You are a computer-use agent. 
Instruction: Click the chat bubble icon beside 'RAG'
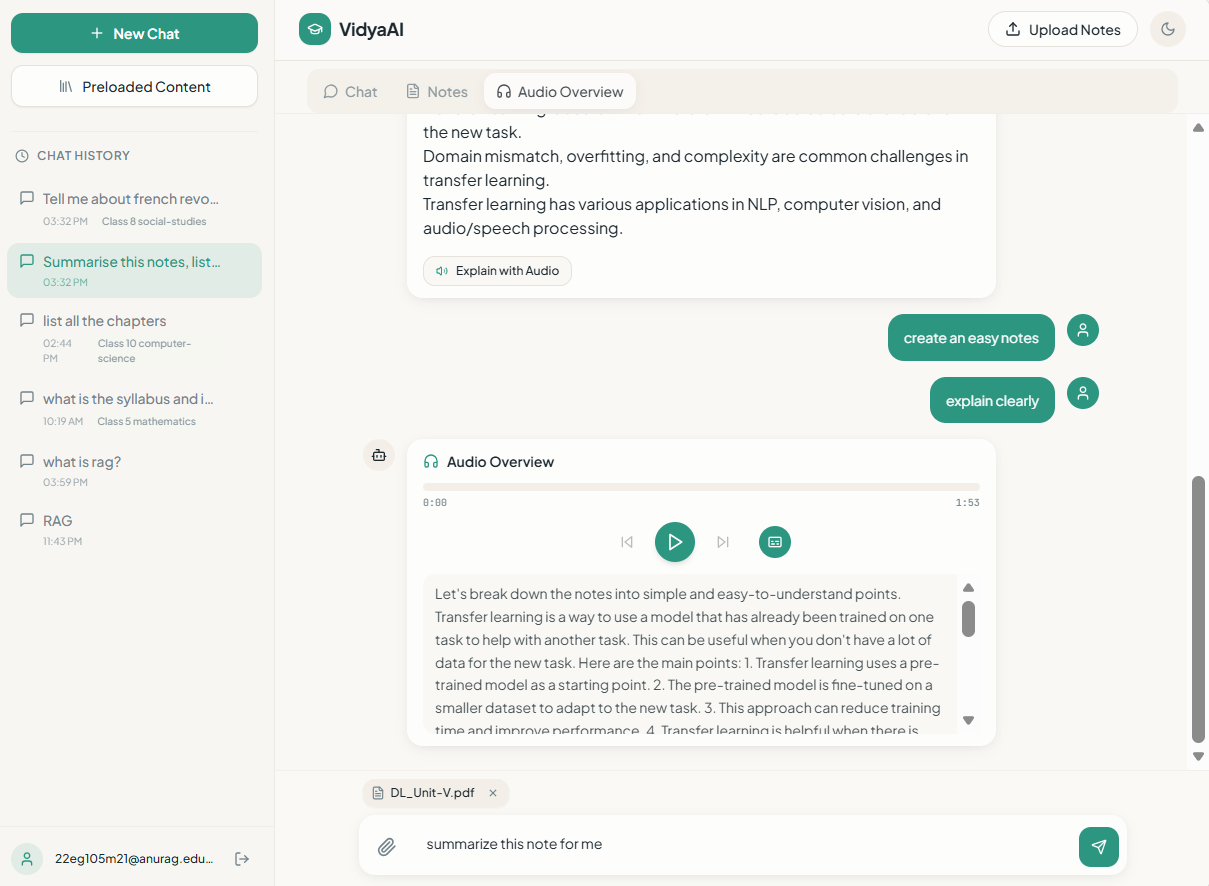pyautogui.click(x=27, y=520)
